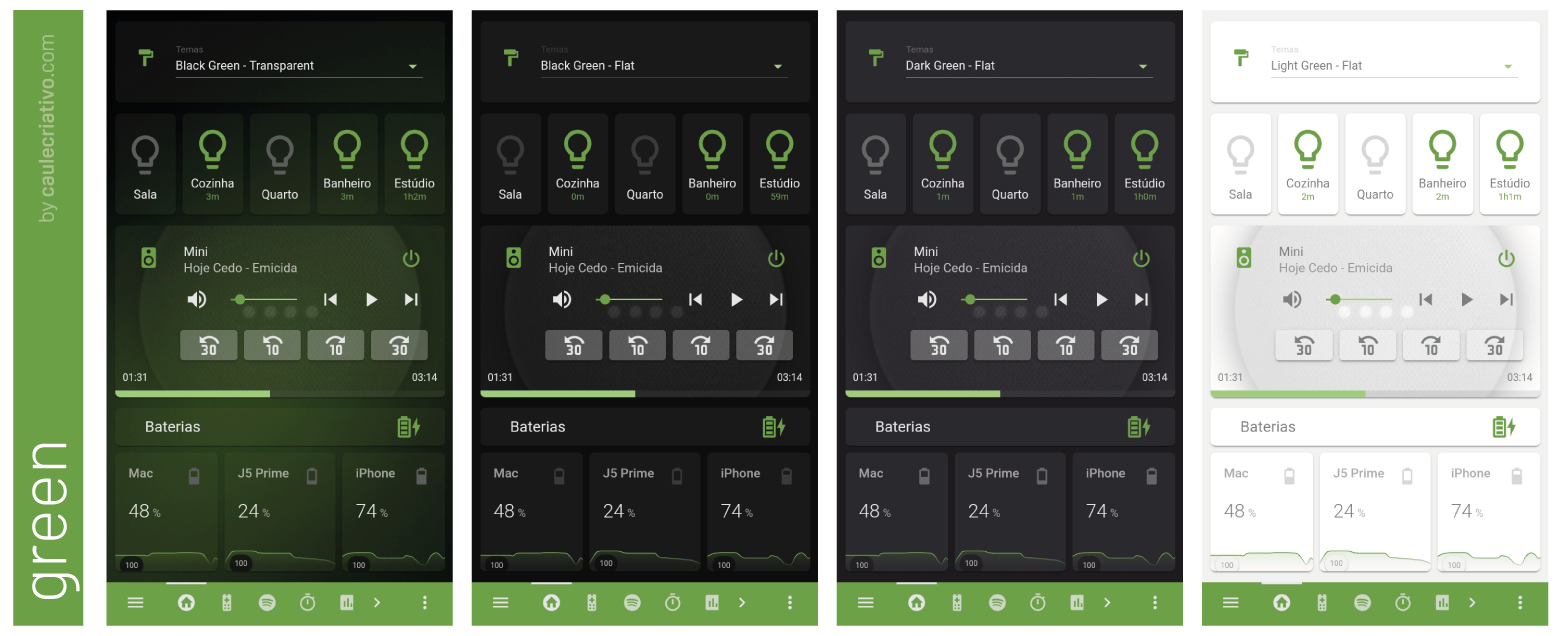Click rewind 30 seconds button in Dark Green Flat panel
1563x636 pixels.
click(939, 345)
